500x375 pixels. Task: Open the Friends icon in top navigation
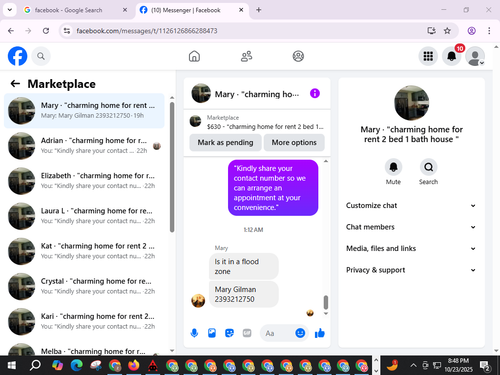pyautogui.click(x=246, y=56)
